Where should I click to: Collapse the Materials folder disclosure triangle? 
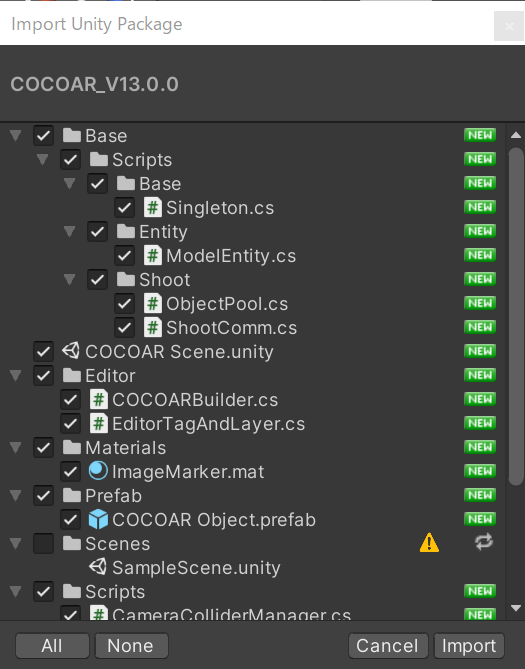(16, 448)
